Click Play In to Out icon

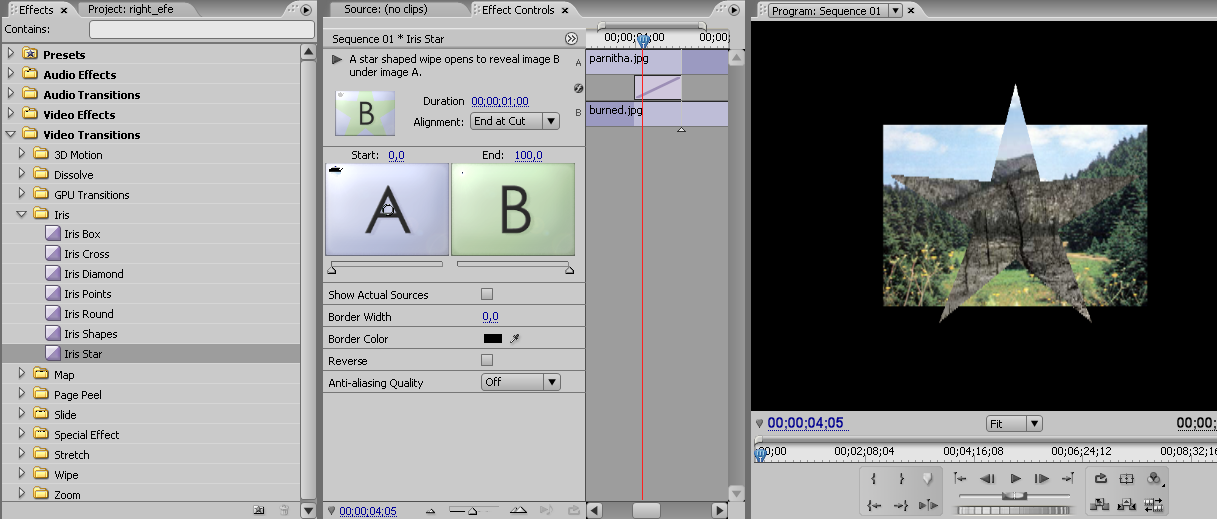coord(927,505)
